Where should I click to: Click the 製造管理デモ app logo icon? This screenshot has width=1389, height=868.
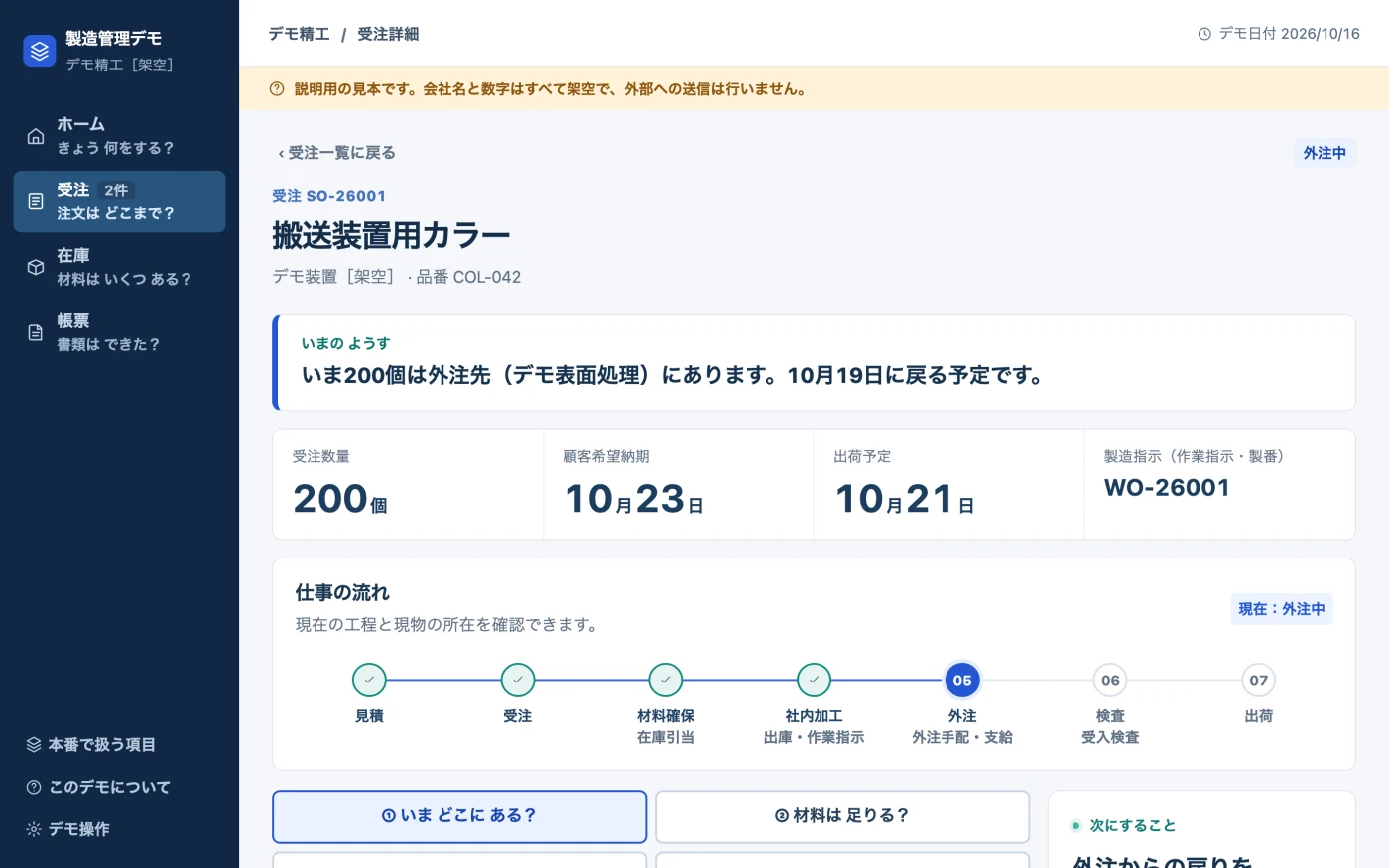(x=40, y=51)
